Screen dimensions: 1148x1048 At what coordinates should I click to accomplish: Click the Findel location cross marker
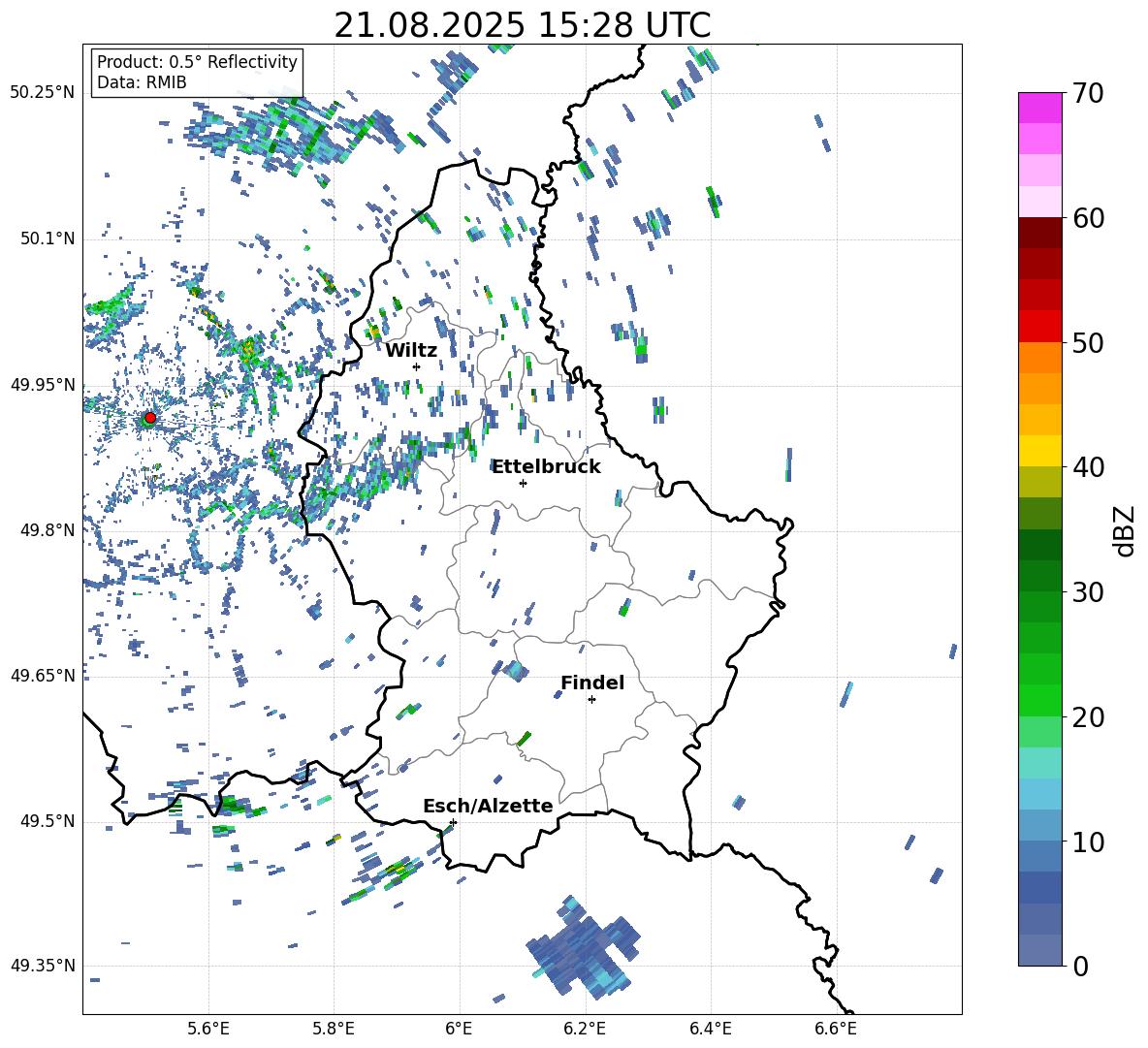[x=591, y=700]
